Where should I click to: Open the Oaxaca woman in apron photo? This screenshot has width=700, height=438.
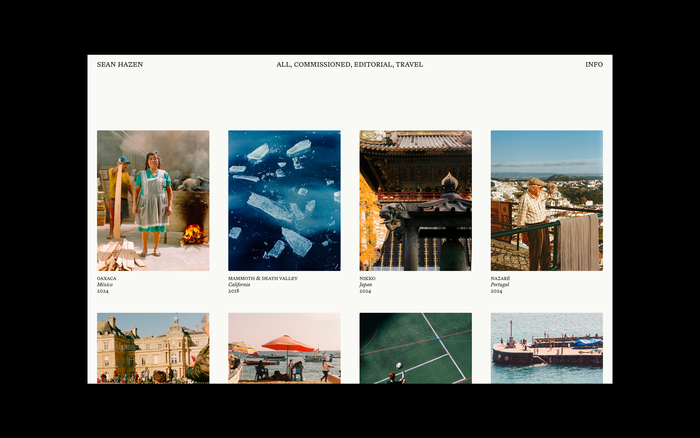click(x=153, y=200)
